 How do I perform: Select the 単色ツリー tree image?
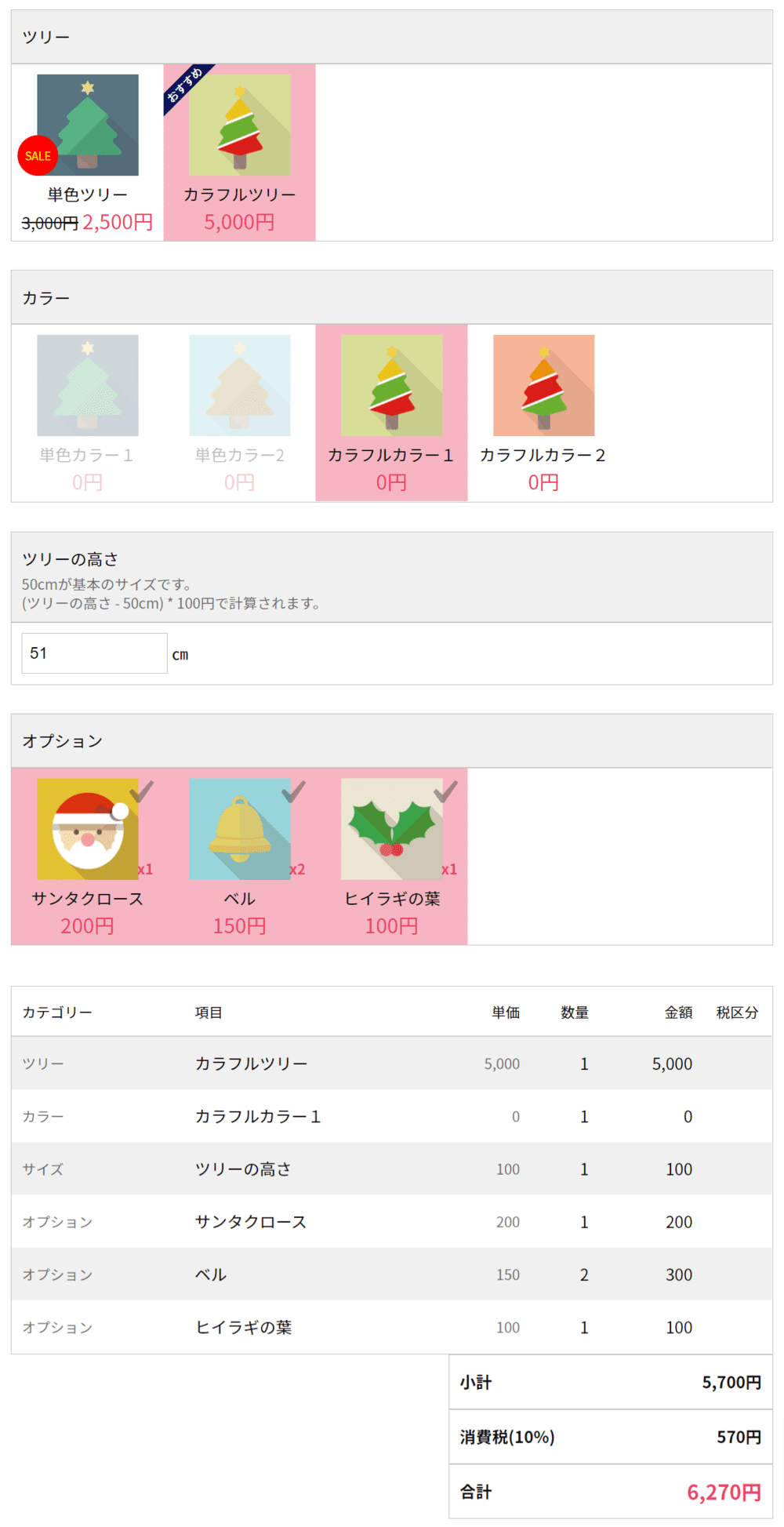tap(88, 125)
